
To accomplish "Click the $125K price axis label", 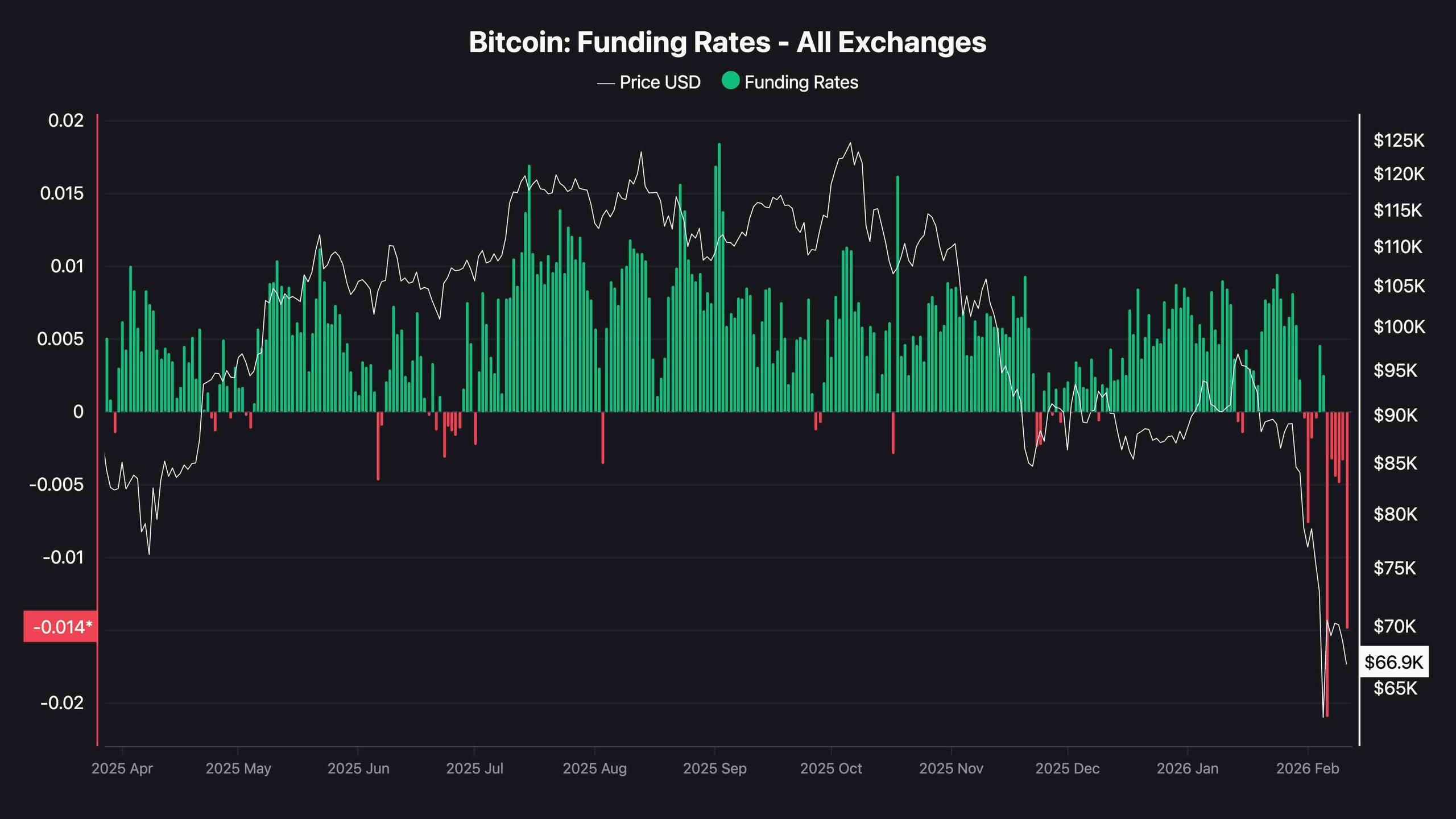I will coord(1399,140).
